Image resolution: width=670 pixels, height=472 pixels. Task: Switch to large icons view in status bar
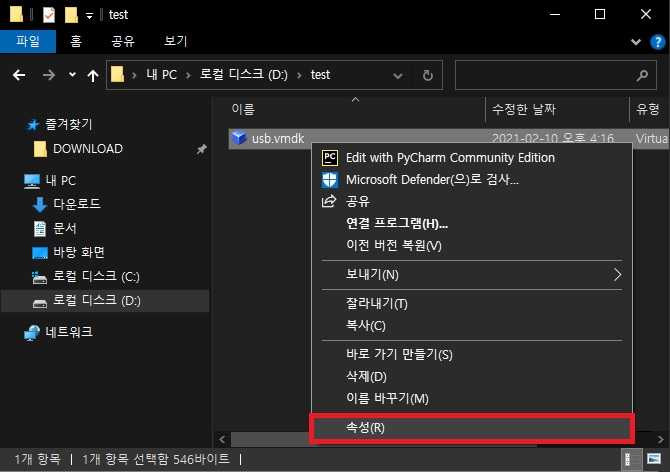654,460
